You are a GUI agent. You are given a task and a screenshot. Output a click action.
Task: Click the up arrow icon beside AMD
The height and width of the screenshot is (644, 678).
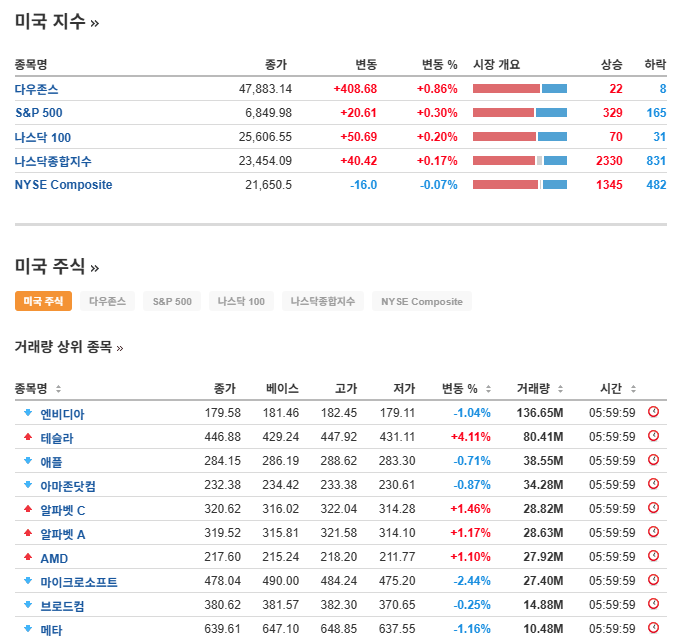coord(28,557)
